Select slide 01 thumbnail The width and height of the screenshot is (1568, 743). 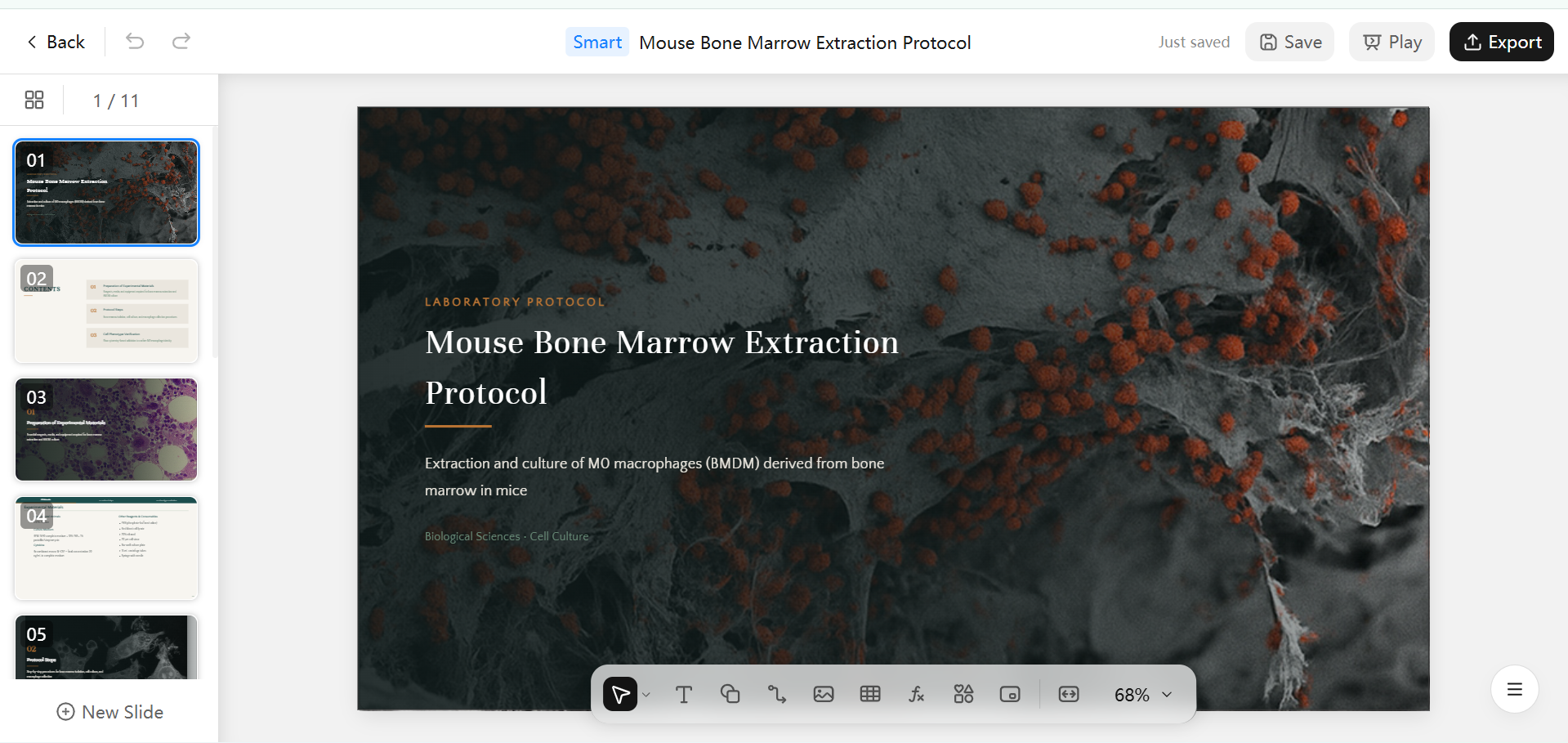[x=106, y=192]
